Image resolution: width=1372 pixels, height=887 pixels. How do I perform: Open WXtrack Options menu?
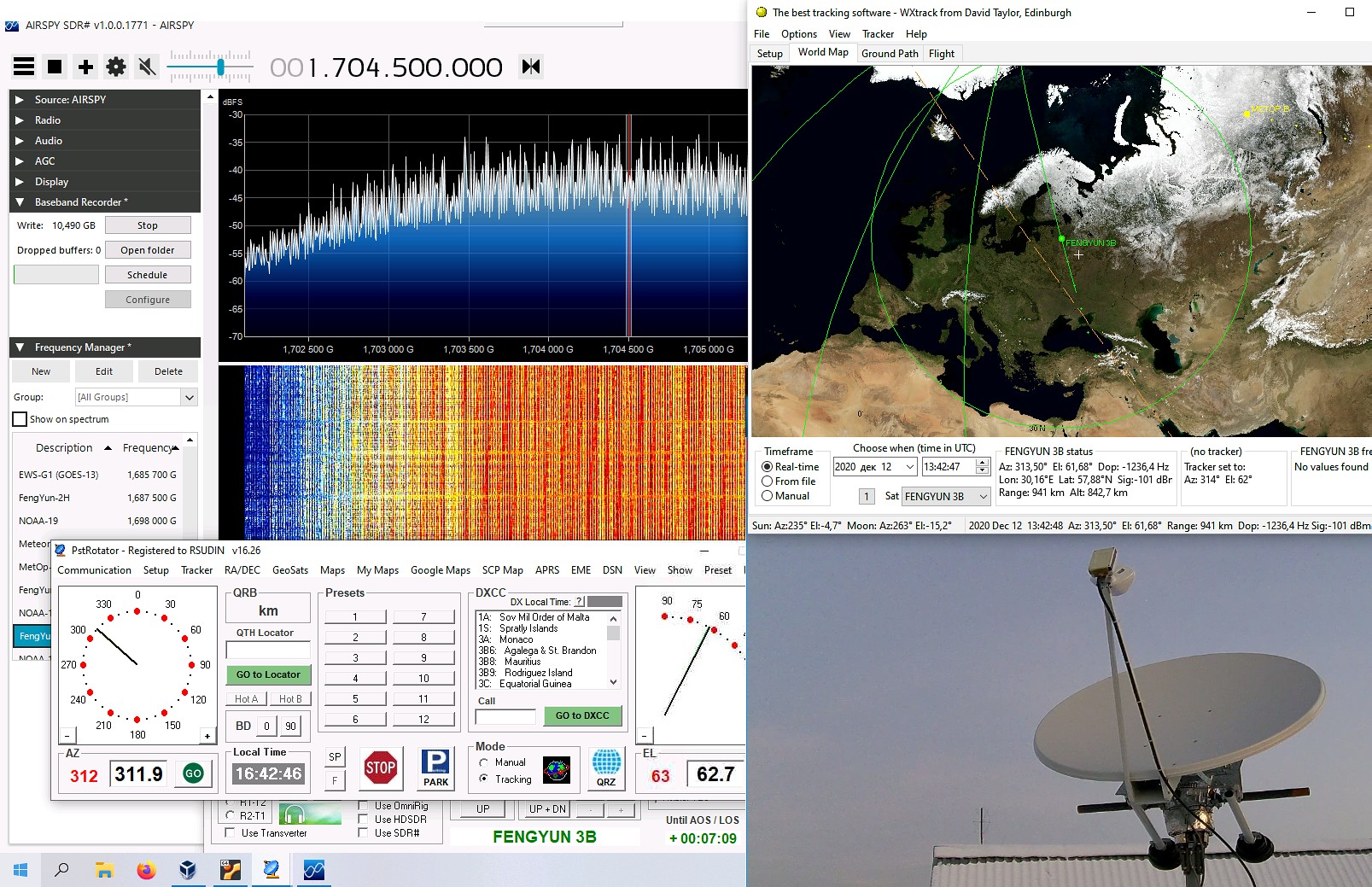(798, 34)
